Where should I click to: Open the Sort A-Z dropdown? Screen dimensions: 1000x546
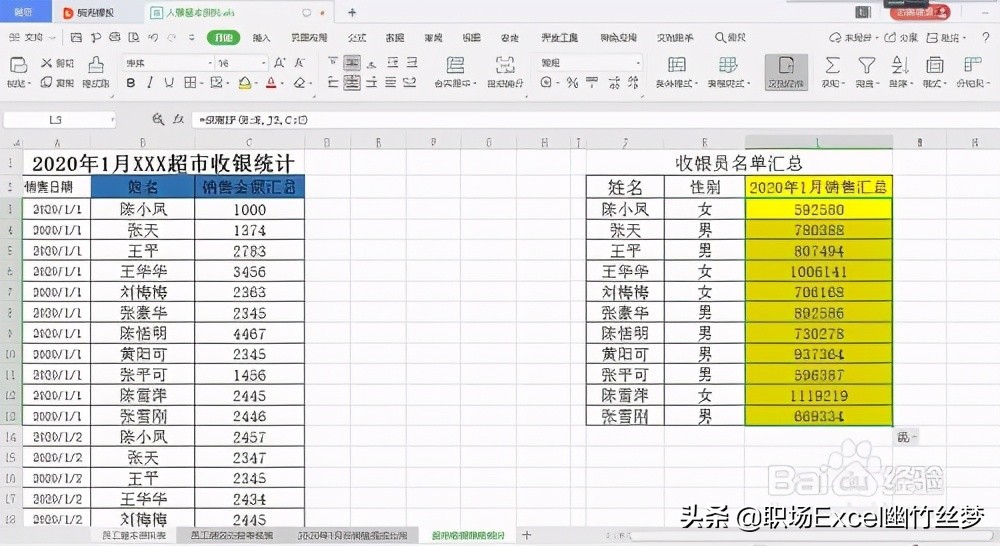coord(900,71)
